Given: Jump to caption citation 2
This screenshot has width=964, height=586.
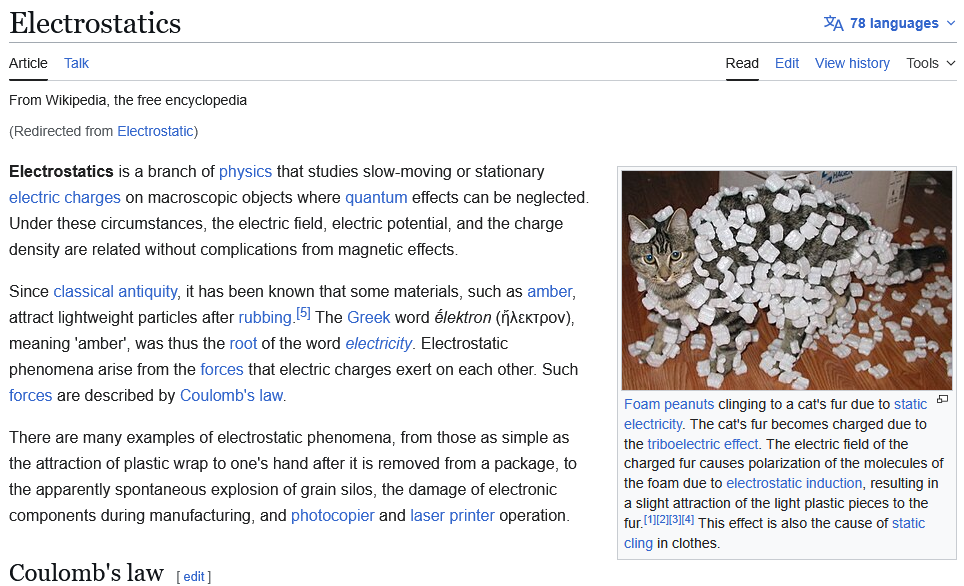Looking at the screenshot, I should (x=662, y=520).
